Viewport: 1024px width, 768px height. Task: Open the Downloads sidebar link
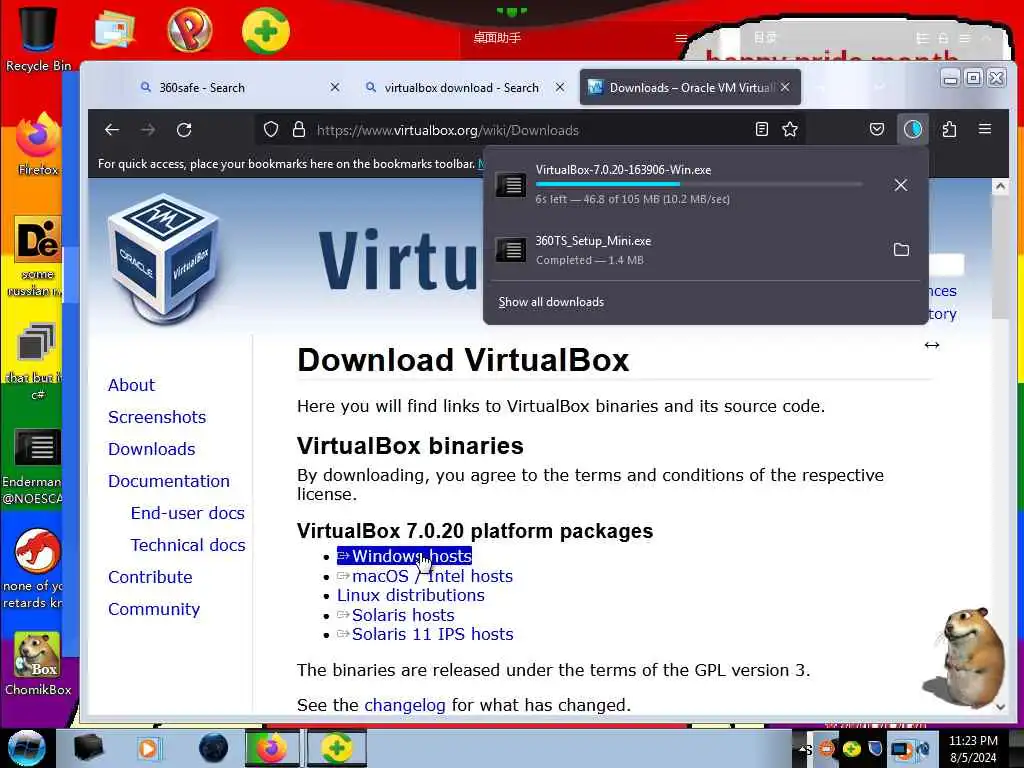point(152,449)
